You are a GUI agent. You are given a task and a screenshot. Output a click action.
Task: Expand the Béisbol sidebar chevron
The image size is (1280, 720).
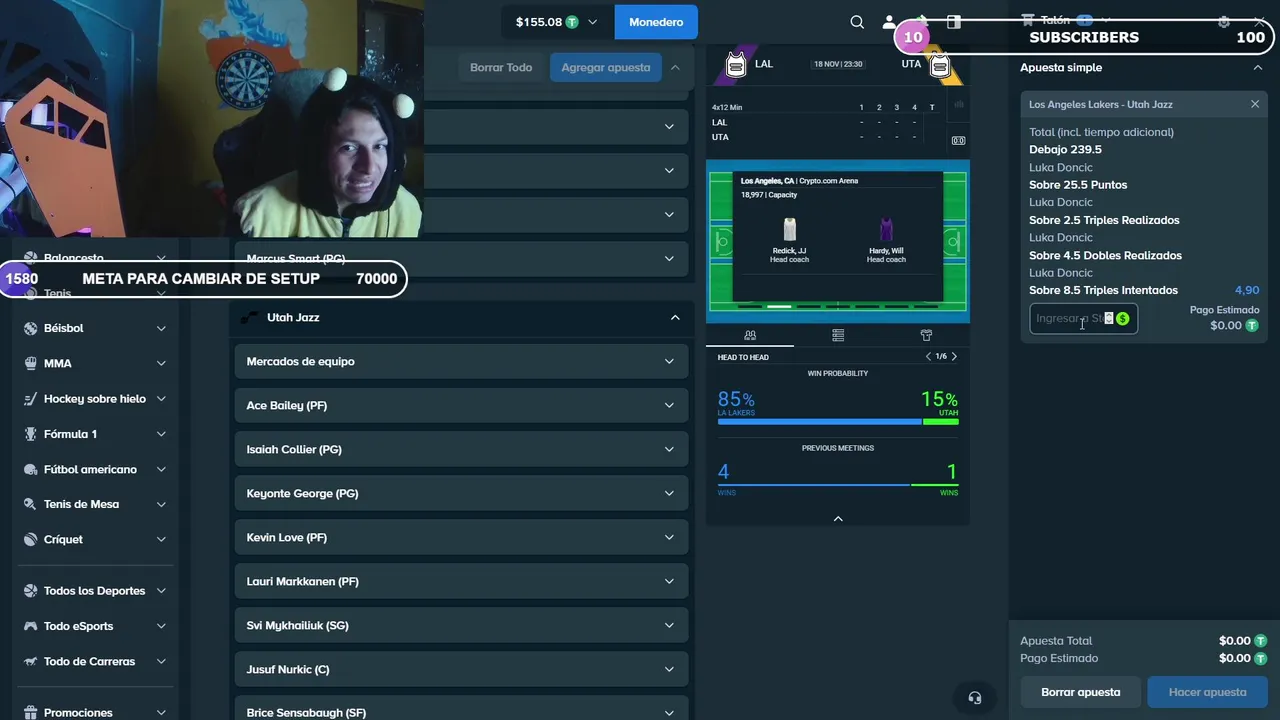(161, 328)
